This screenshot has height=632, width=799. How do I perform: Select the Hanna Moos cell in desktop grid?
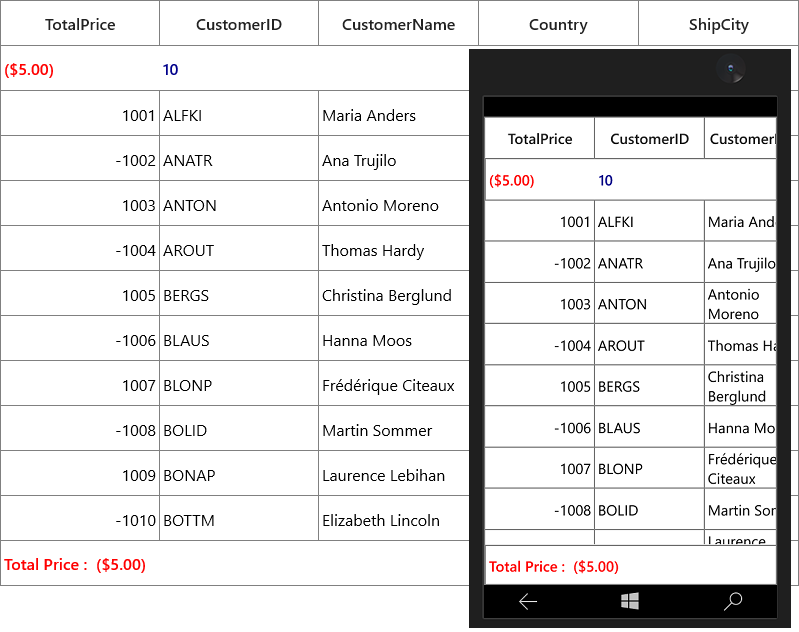(x=394, y=338)
